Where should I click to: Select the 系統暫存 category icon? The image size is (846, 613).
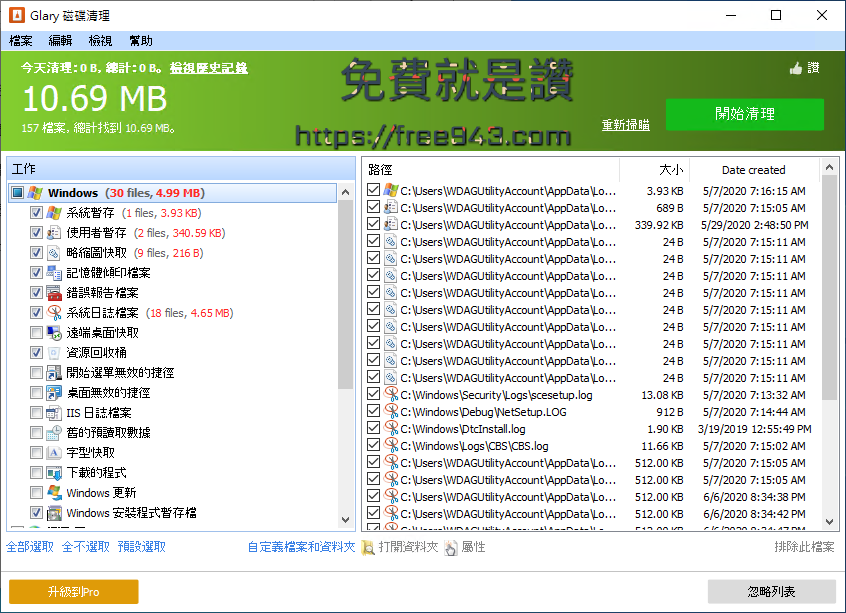pyautogui.click(x=52, y=212)
